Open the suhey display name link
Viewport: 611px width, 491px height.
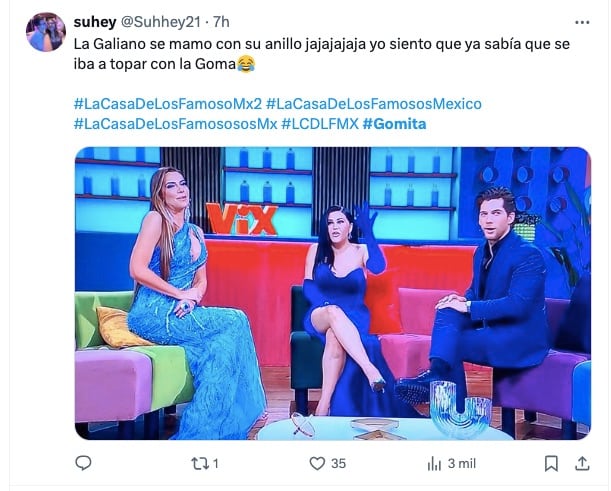tap(95, 22)
